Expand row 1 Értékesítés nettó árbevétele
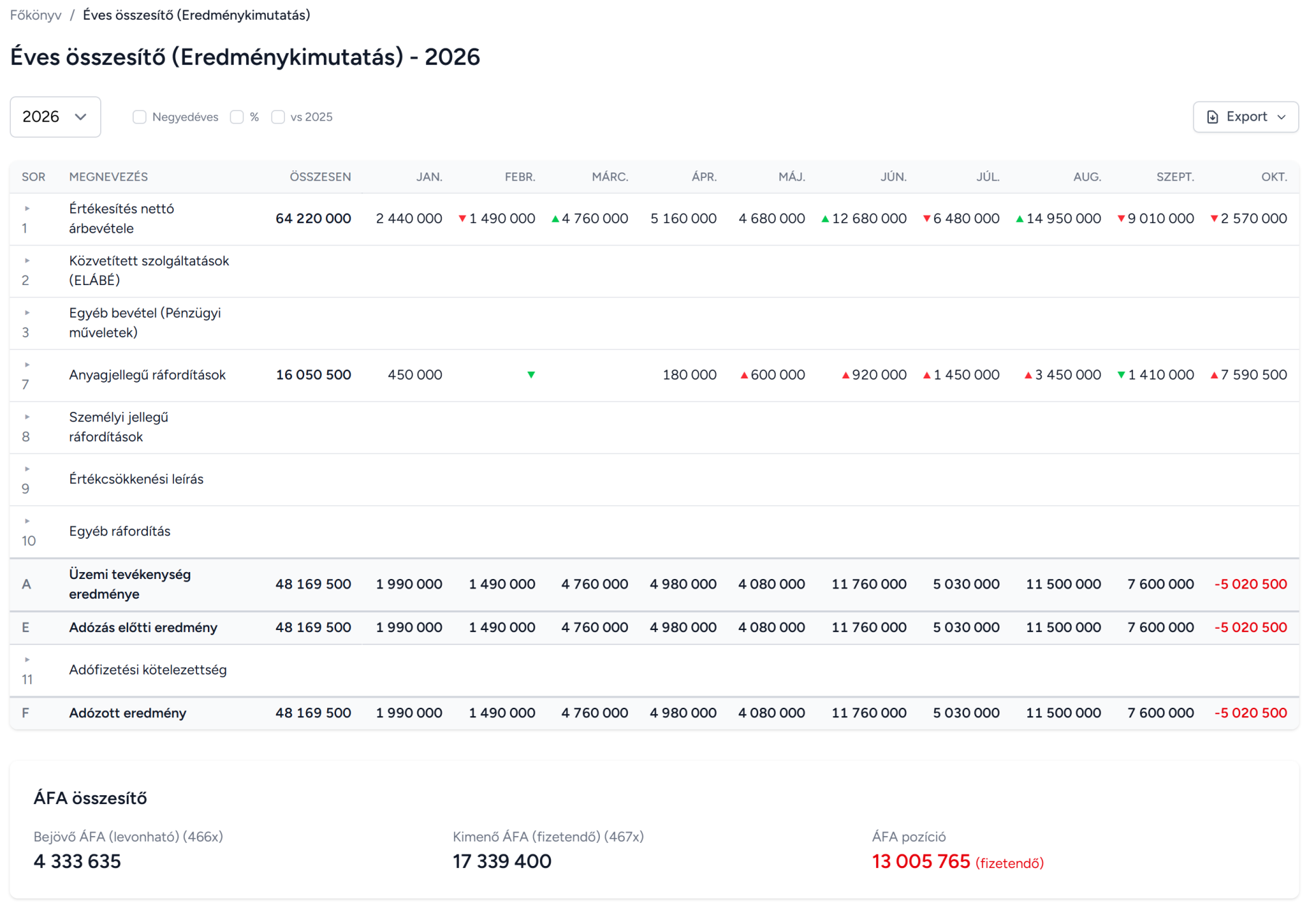1309x924 pixels. pos(27,209)
